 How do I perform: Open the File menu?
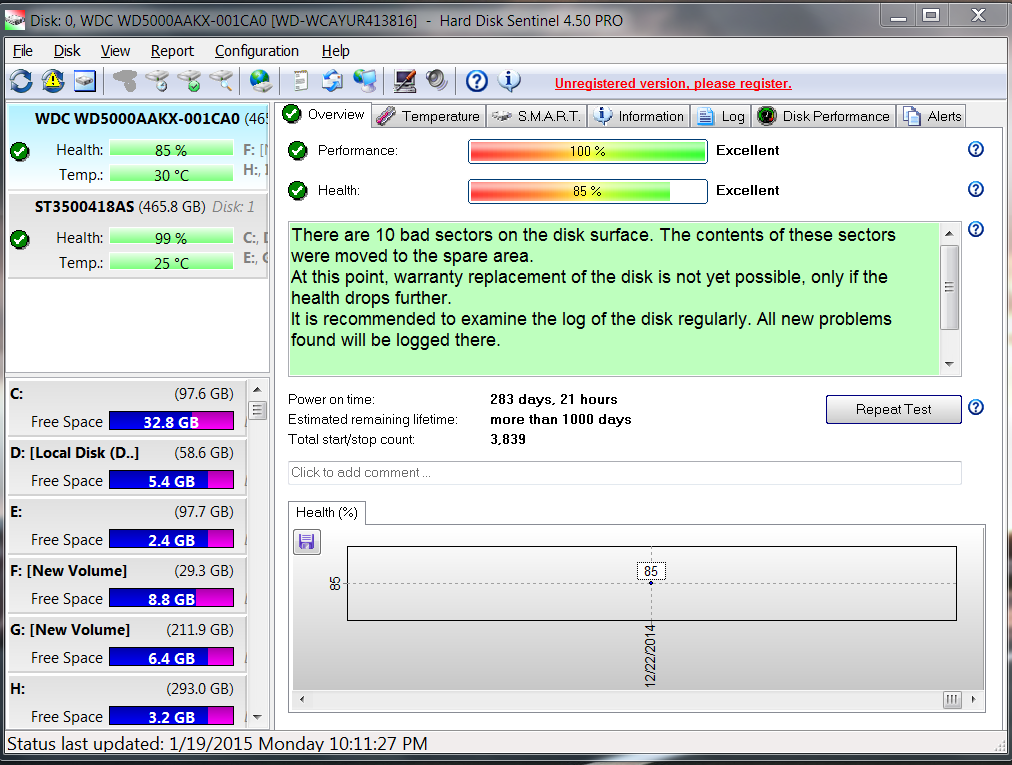pyautogui.click(x=23, y=51)
